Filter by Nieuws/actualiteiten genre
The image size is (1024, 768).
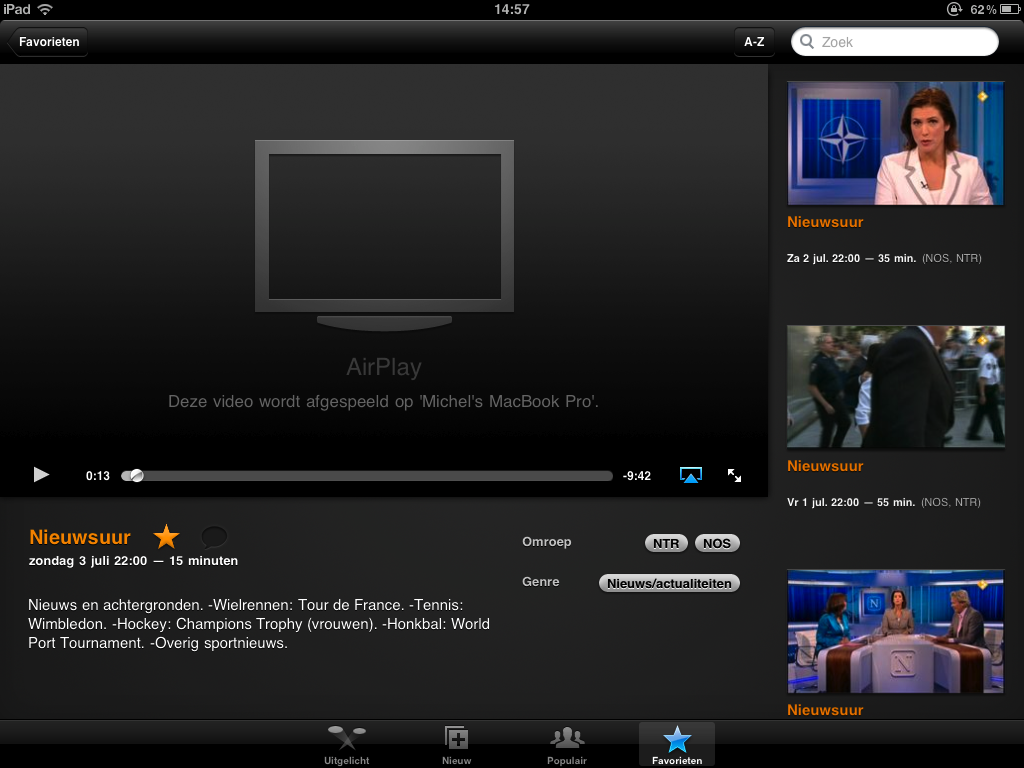(x=669, y=583)
